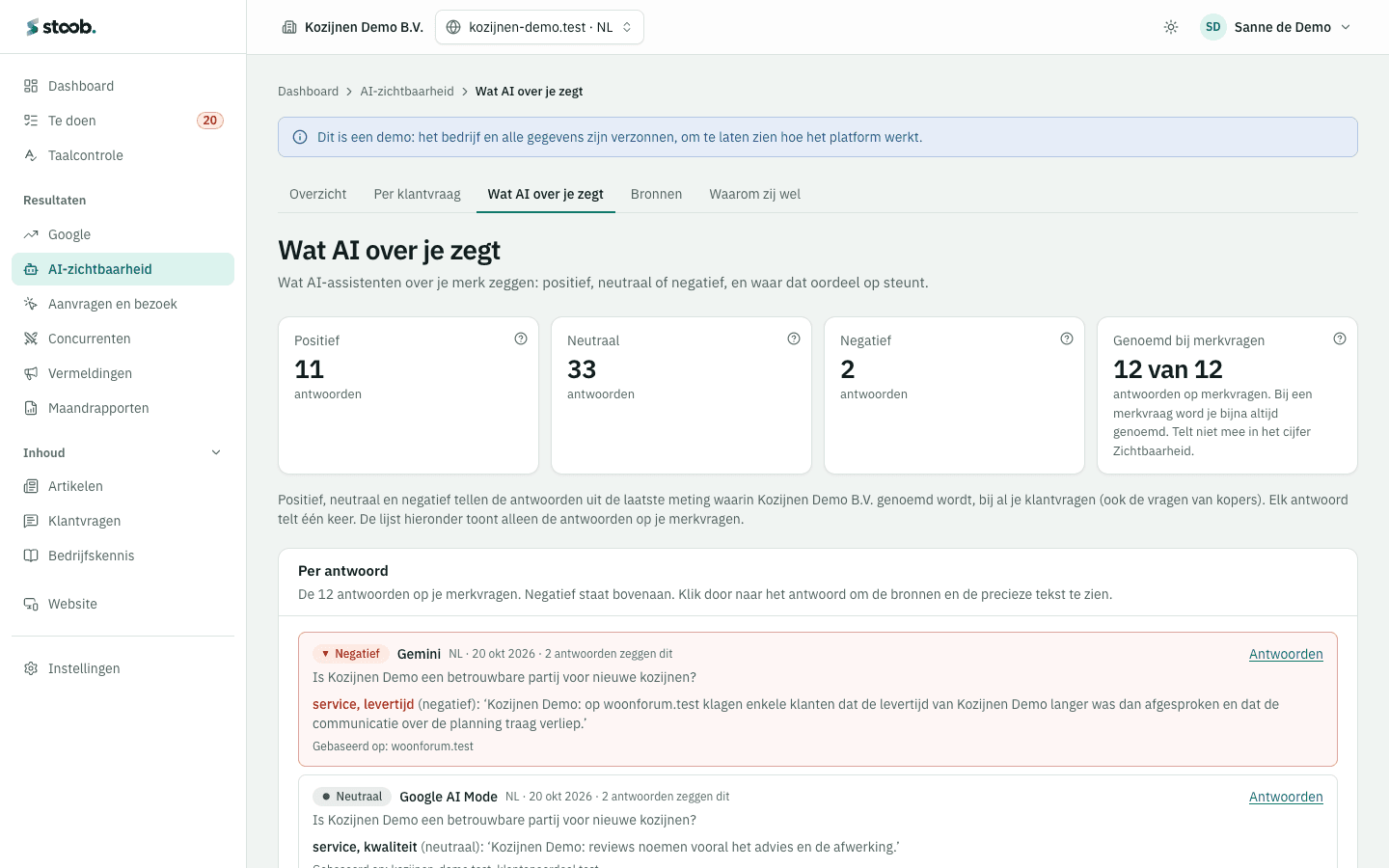This screenshot has height=868, width=1389.
Task: Click 'Gebaseerd op: woonforum.test' text
Action: [x=393, y=746]
